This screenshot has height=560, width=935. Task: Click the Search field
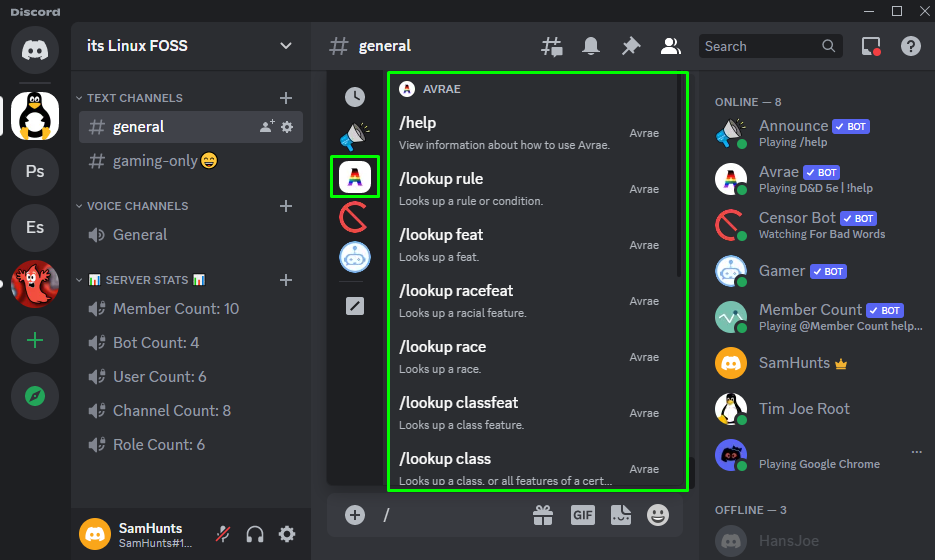pos(770,47)
